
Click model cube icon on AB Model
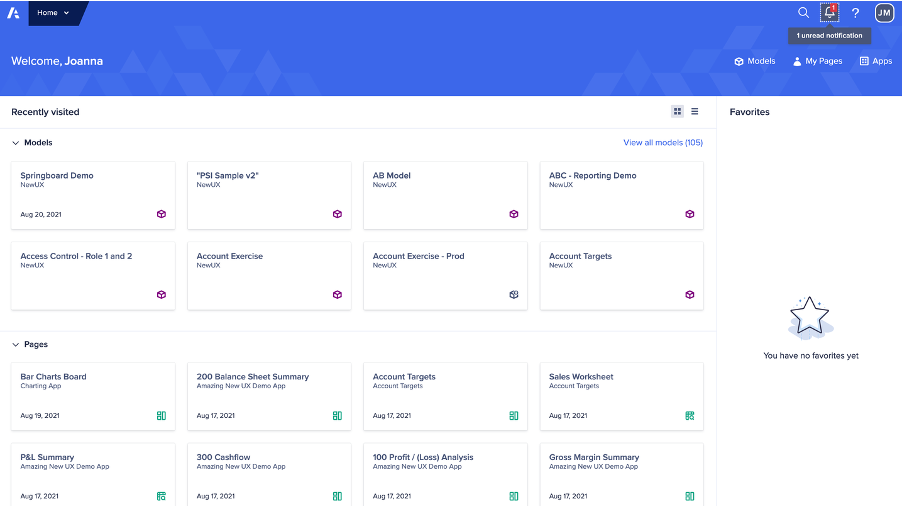(514, 214)
